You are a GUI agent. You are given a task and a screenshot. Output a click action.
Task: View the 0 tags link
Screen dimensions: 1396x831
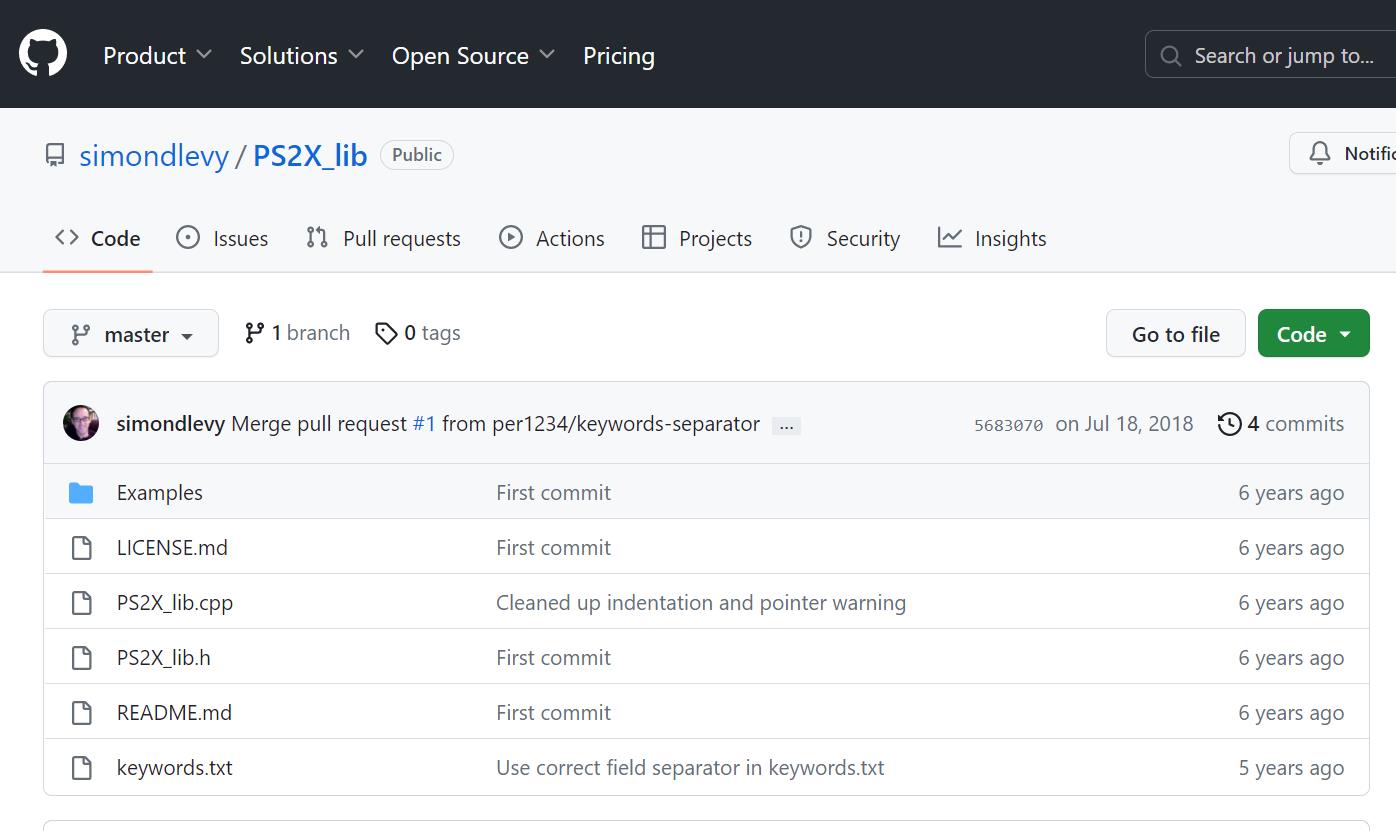click(x=418, y=333)
